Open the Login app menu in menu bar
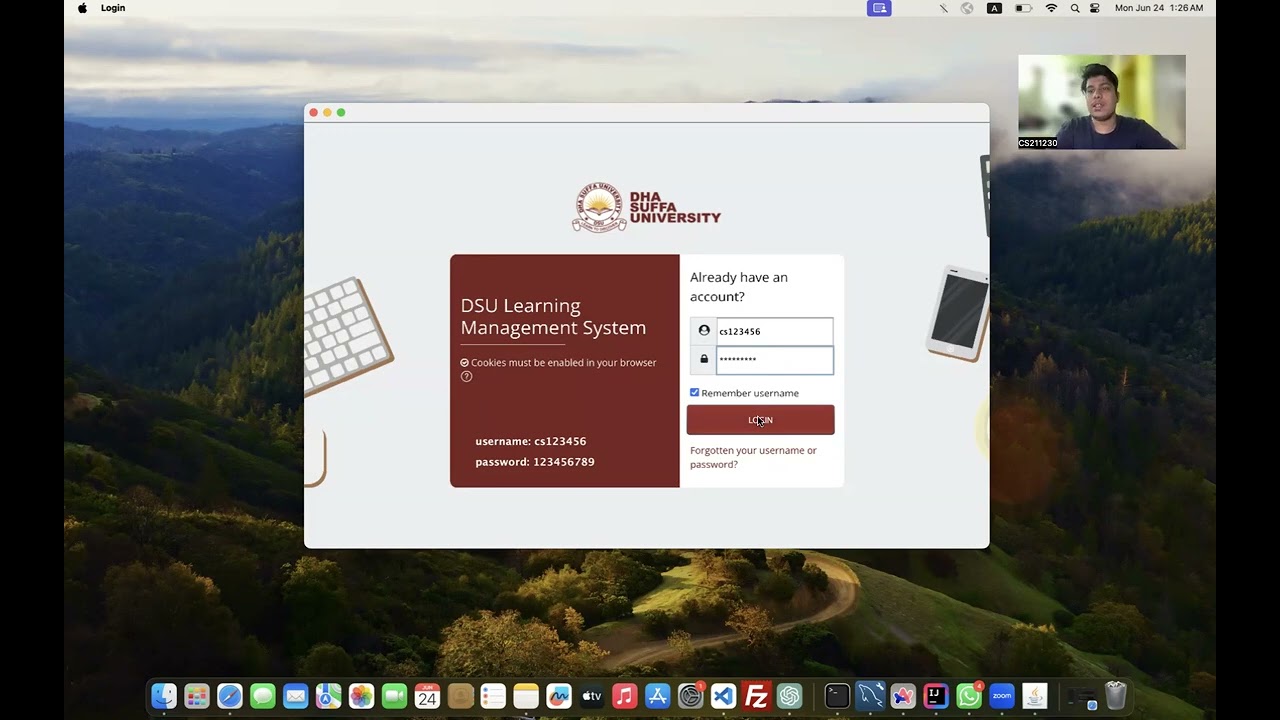The width and height of the screenshot is (1280, 720). pyautogui.click(x=113, y=8)
